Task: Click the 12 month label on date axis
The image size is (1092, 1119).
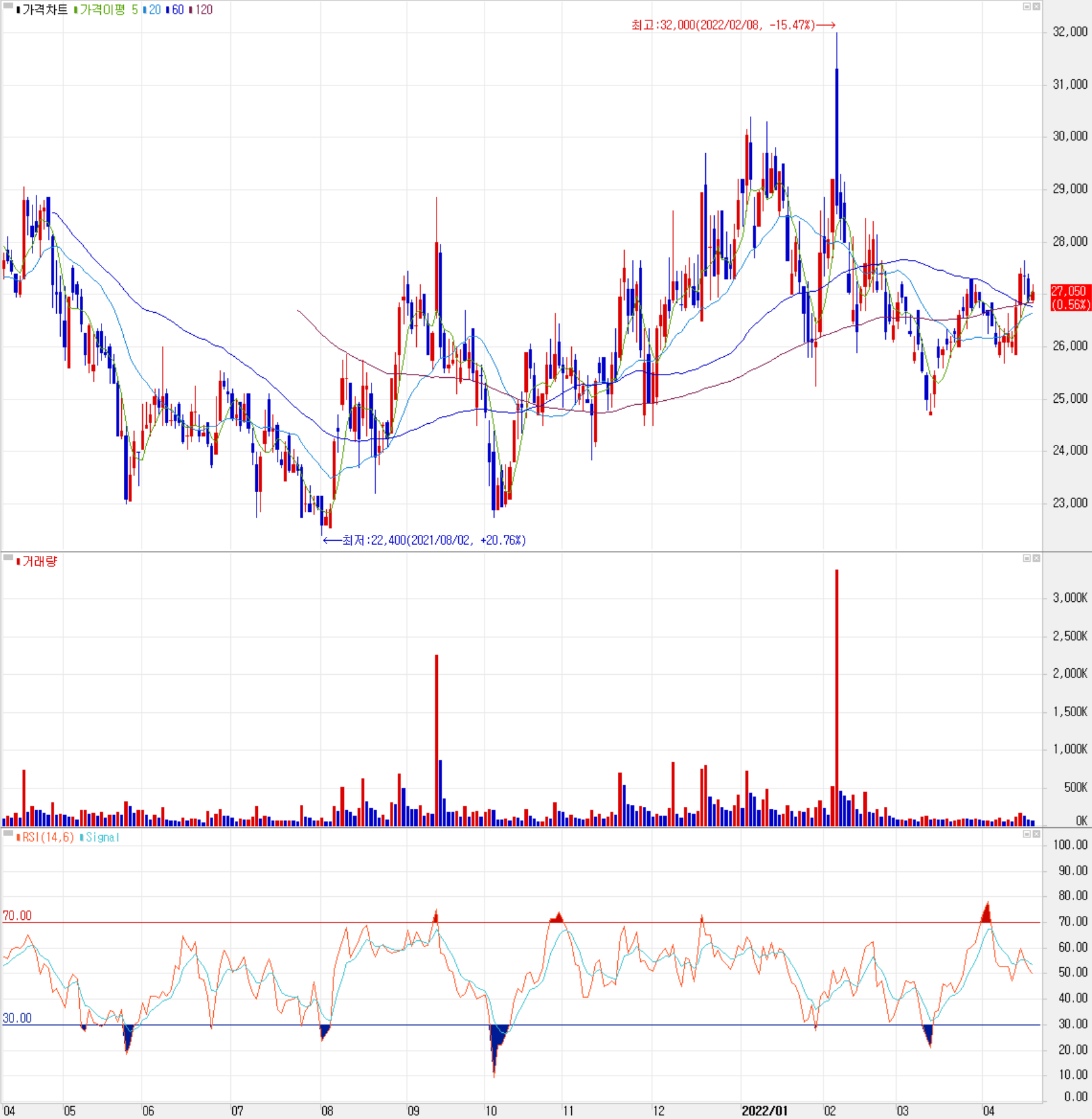Action: 659,1111
